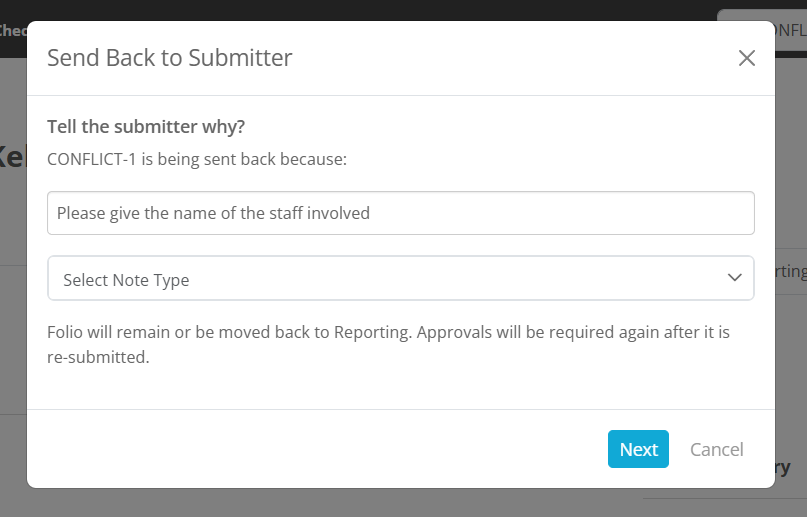The height and width of the screenshot is (517, 807).
Task: Click the staff name reason text field
Action: point(401,213)
